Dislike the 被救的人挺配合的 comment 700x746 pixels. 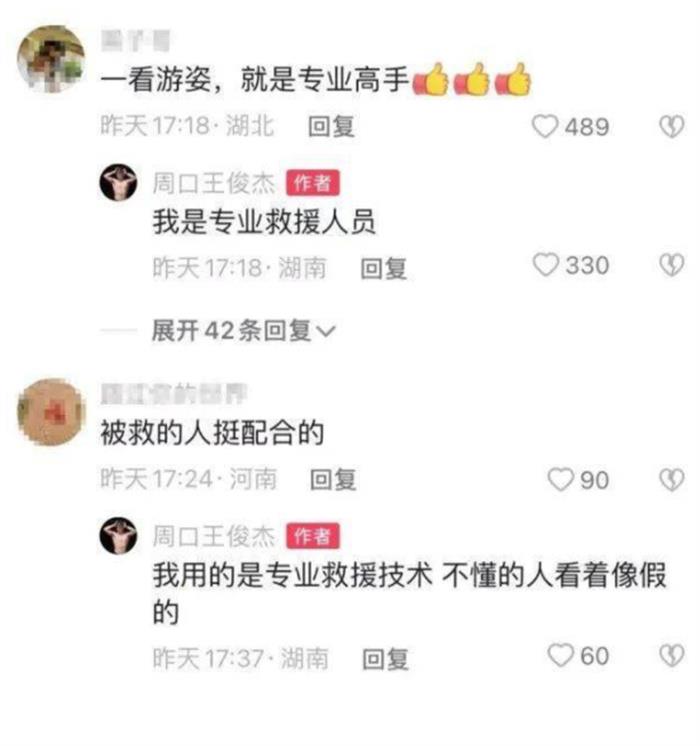tap(671, 480)
